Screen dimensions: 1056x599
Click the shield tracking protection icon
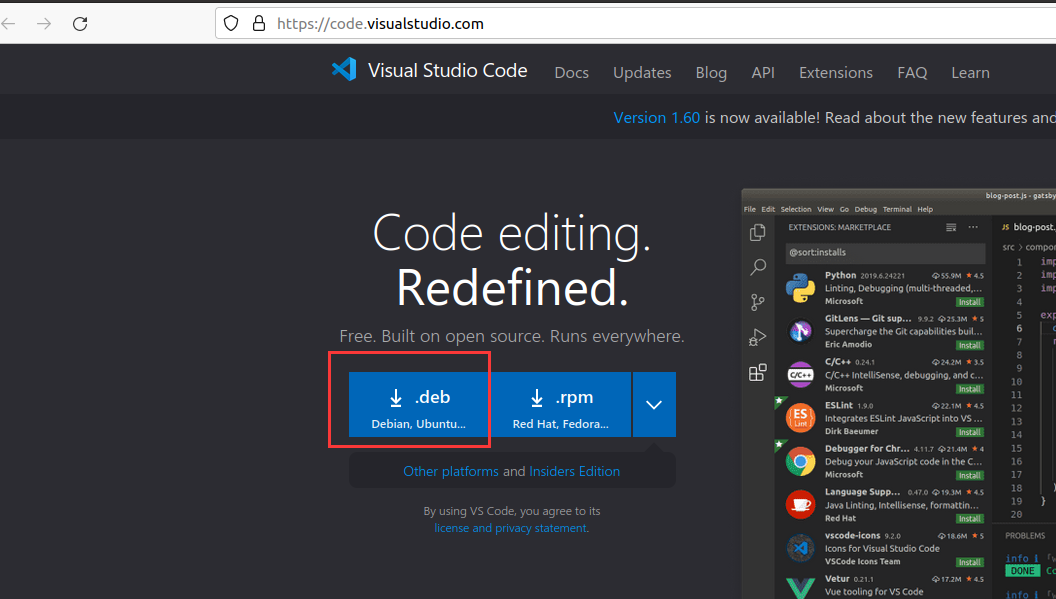pos(231,24)
